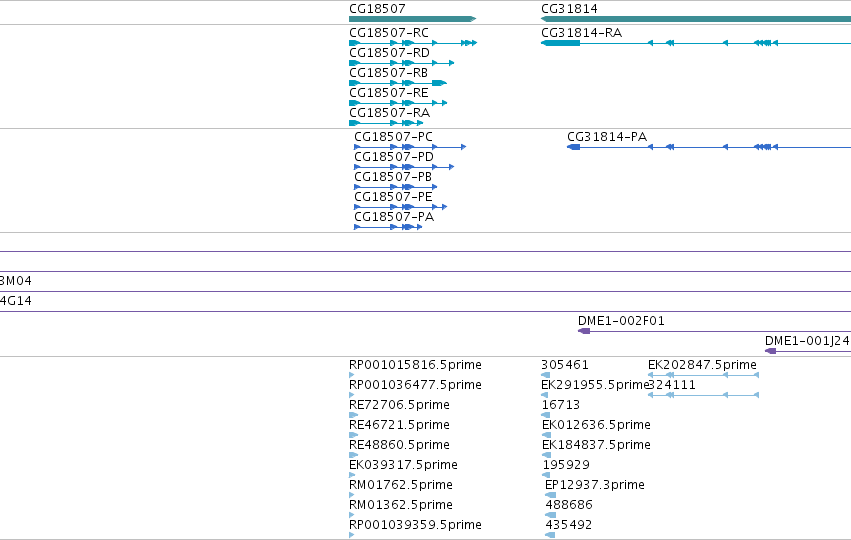Click the CG31814 gene label

point(569,9)
